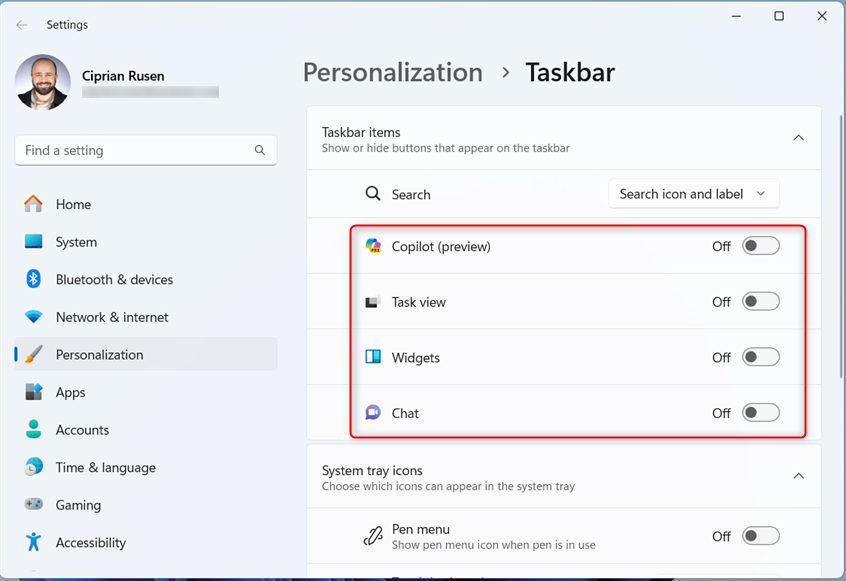Click the vertical scrollbar on the right
This screenshot has height=581, width=846.
point(842,245)
